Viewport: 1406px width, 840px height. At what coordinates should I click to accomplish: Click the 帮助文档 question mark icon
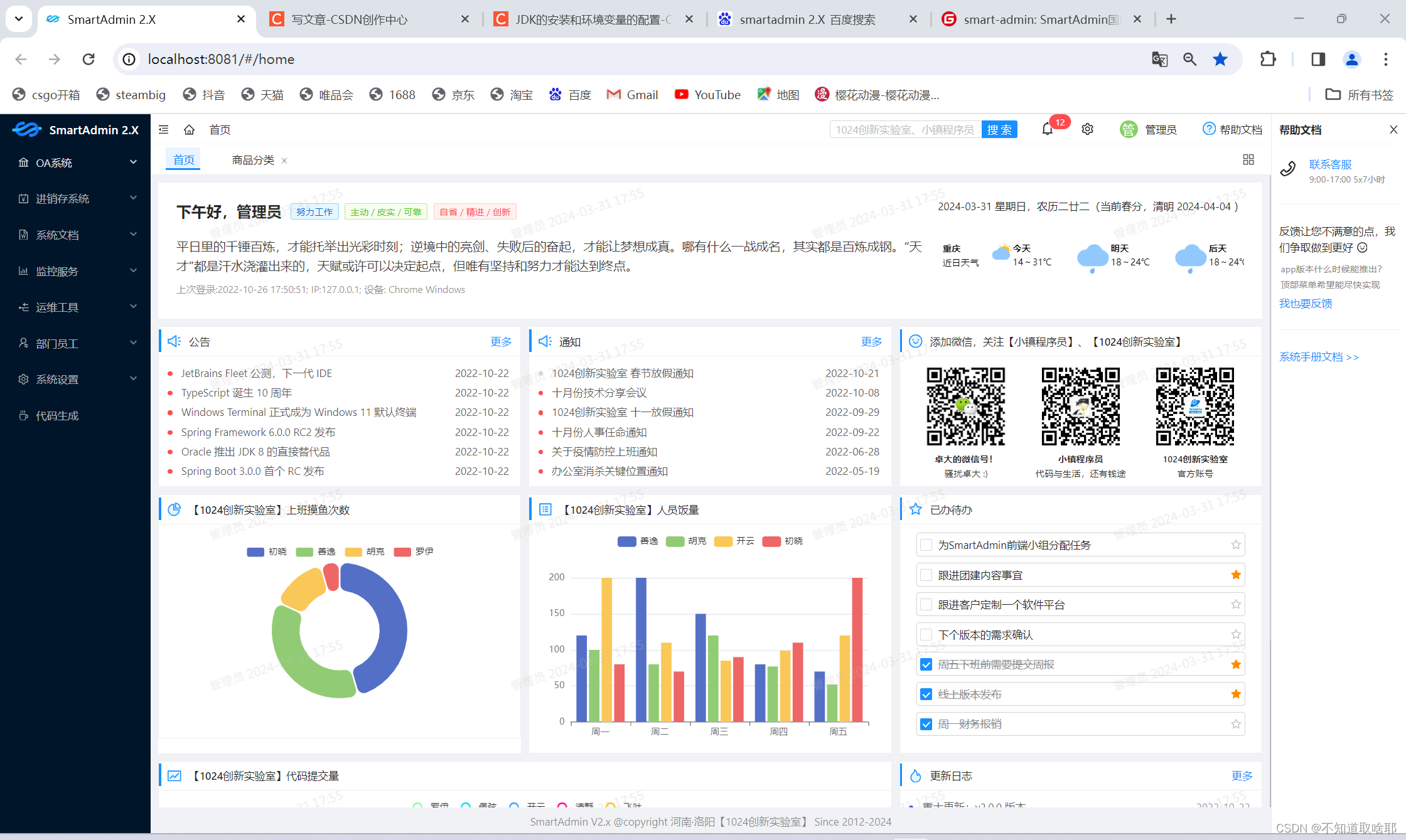coord(1209,129)
